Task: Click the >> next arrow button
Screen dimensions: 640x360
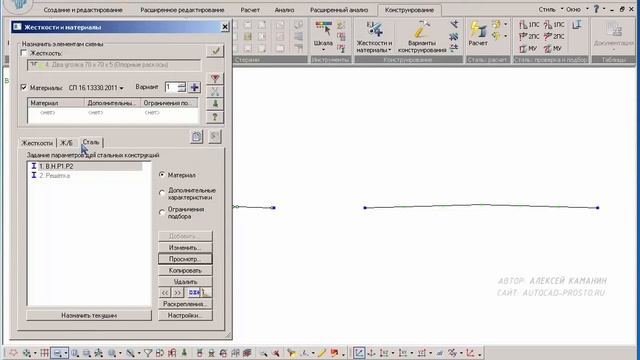Action: click(177, 293)
